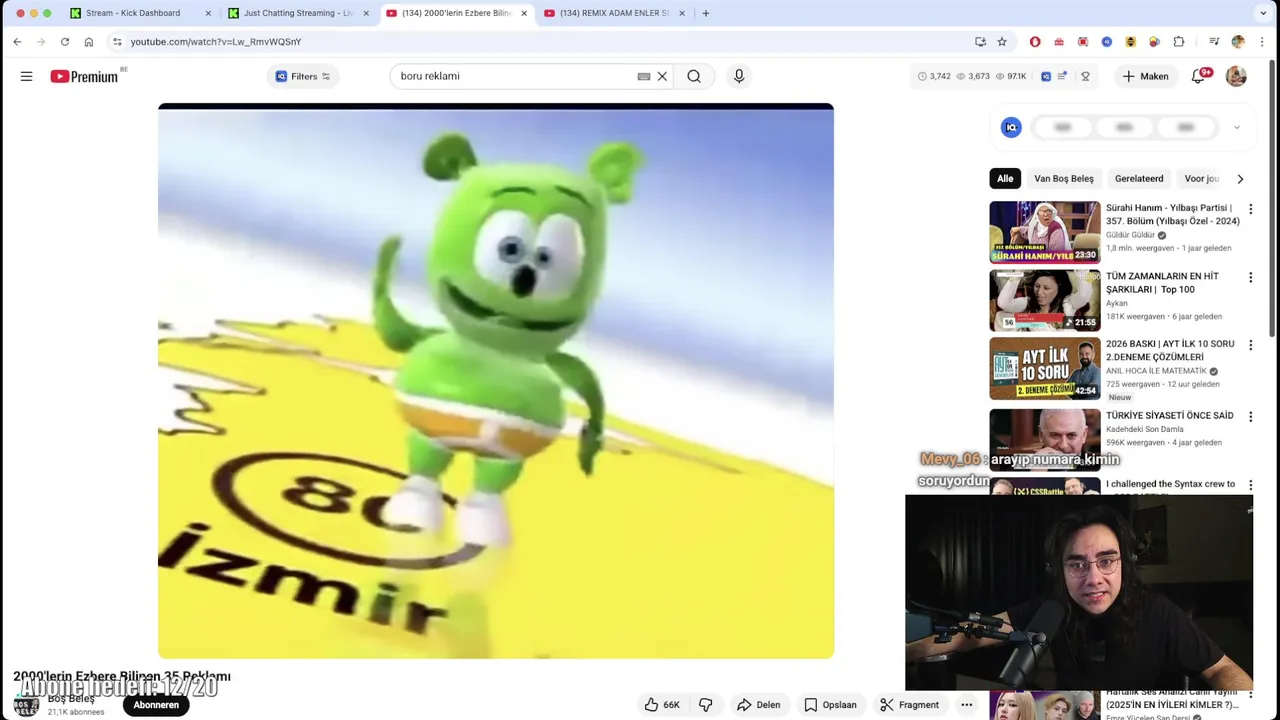Open the Extensions puzzle icon
1280x720 pixels.
point(1179,42)
